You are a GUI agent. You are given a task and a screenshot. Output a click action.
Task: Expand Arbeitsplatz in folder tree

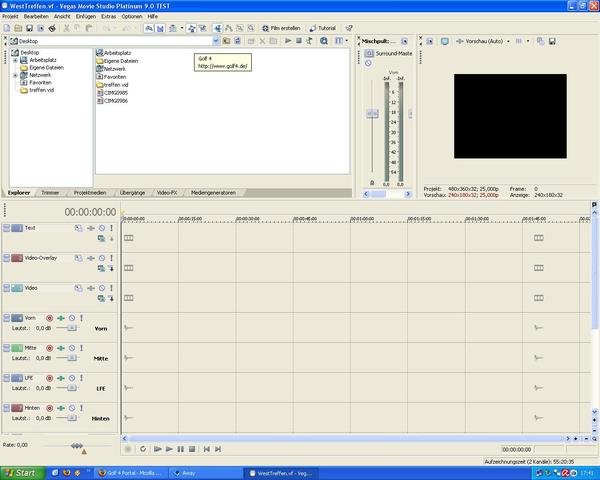(15, 60)
